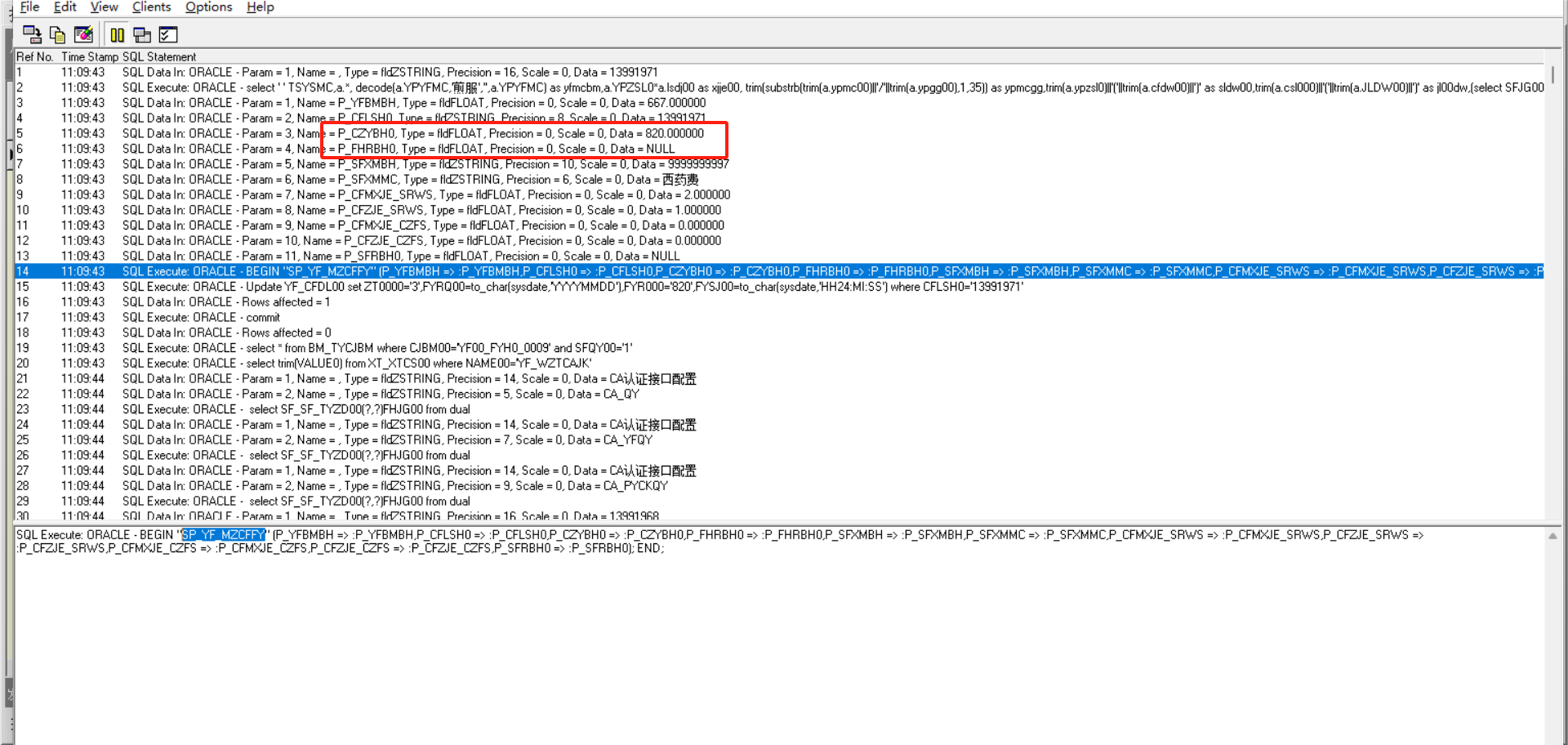Open the File menu

click(29, 7)
